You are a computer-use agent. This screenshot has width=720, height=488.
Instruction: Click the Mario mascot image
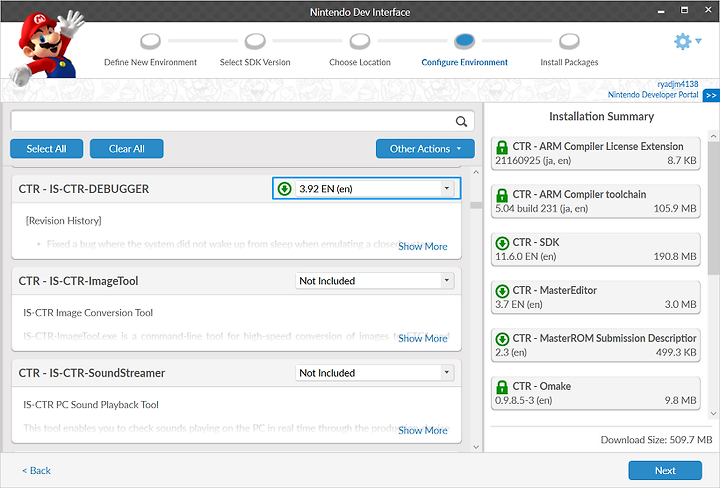47,47
